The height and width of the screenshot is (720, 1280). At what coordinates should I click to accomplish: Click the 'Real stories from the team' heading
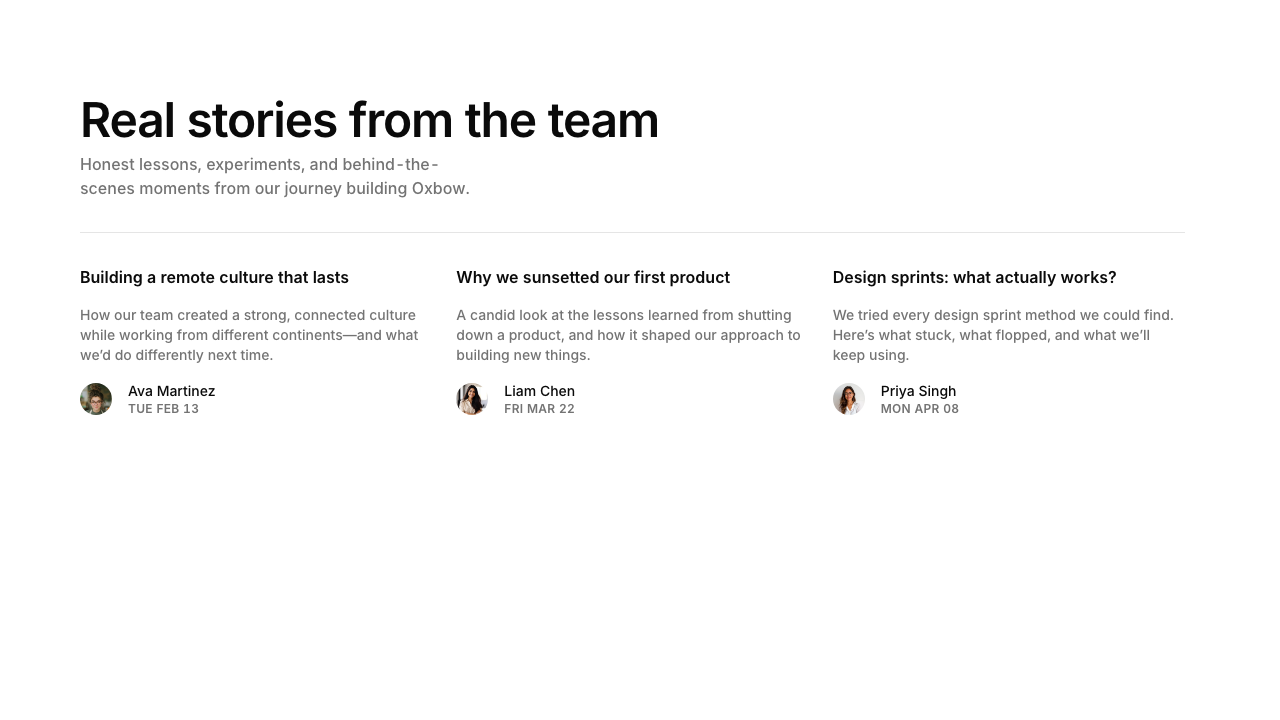click(369, 120)
